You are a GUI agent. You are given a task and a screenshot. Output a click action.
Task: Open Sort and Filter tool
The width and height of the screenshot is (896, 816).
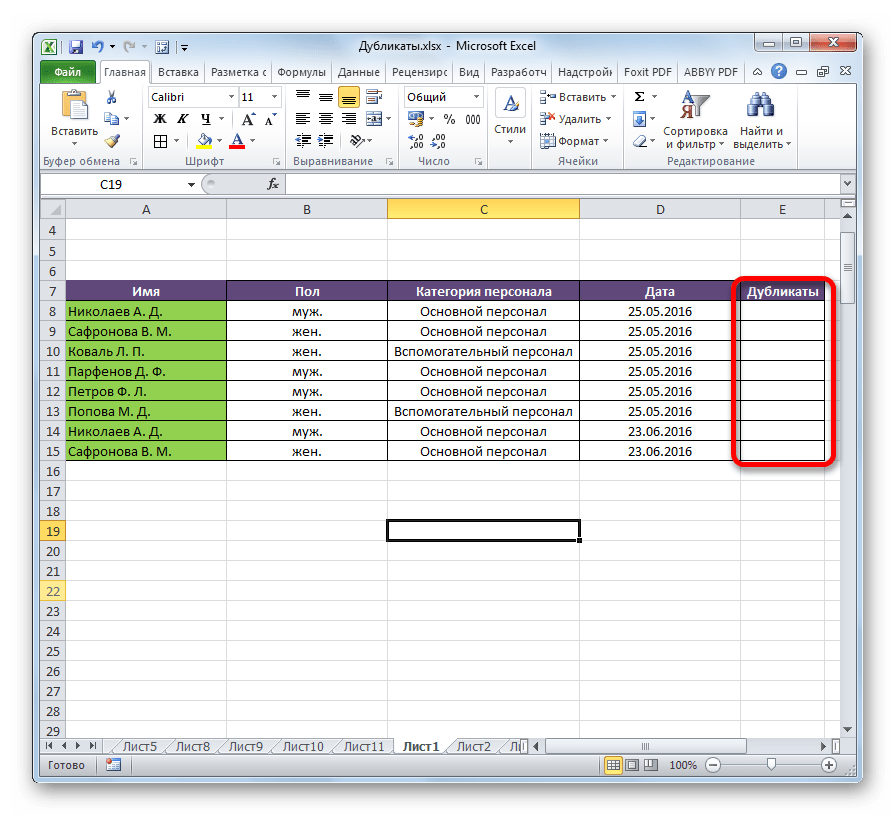[x=694, y=118]
